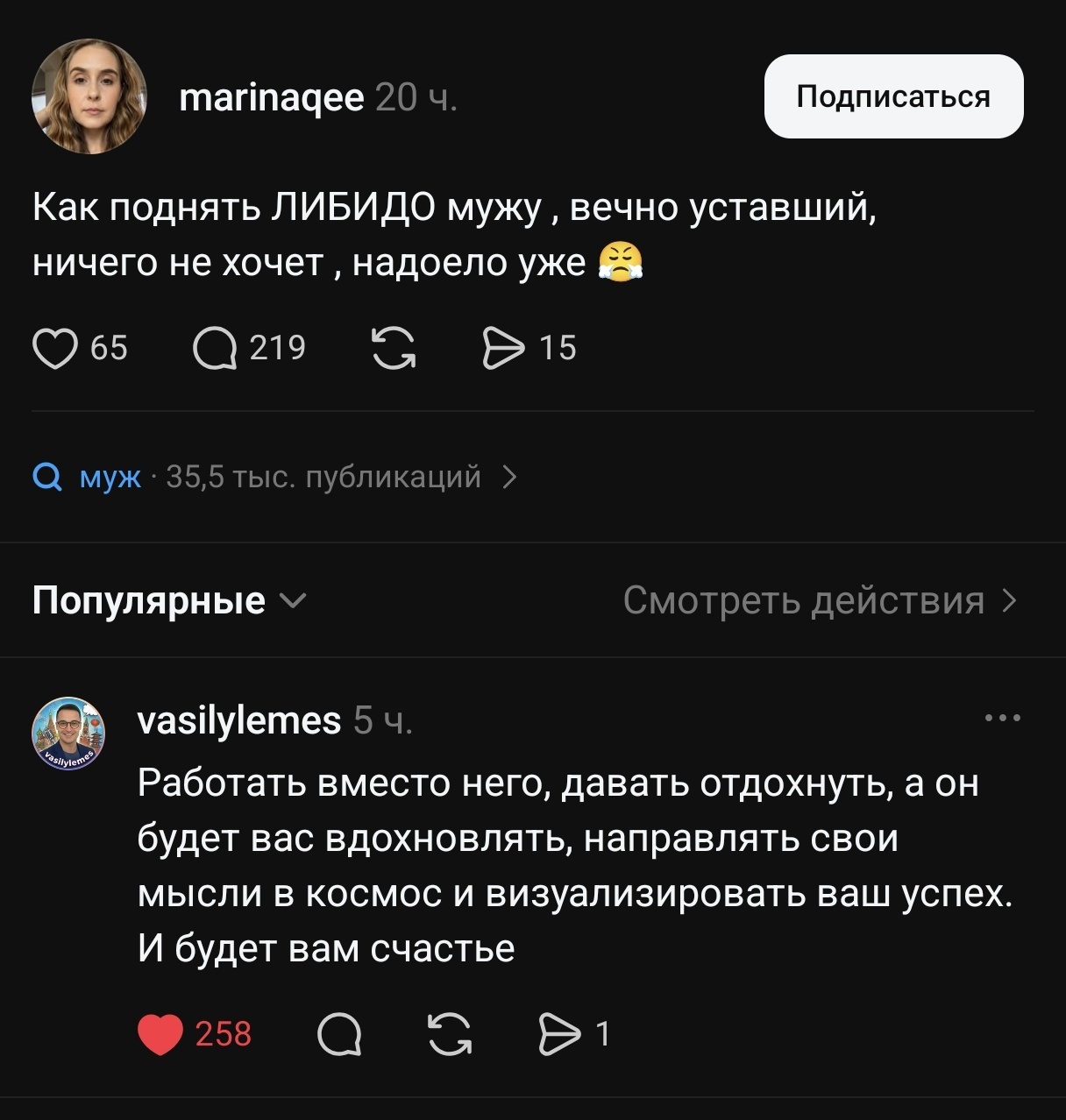The height and width of the screenshot is (1120, 1066).
Task: Open comments on marinaqee's post
Action: coord(215,348)
